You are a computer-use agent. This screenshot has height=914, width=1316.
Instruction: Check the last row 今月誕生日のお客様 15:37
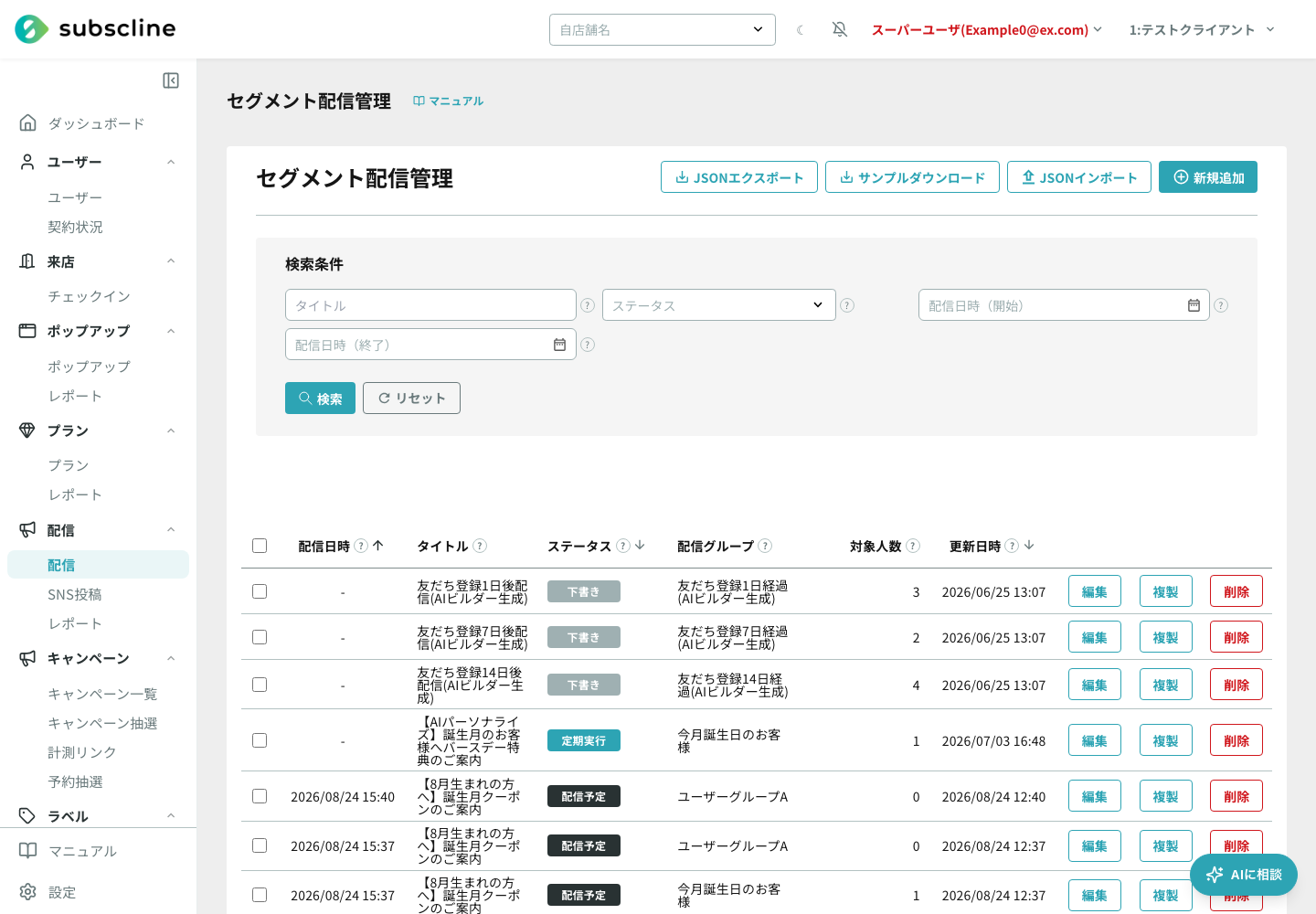(x=260, y=895)
